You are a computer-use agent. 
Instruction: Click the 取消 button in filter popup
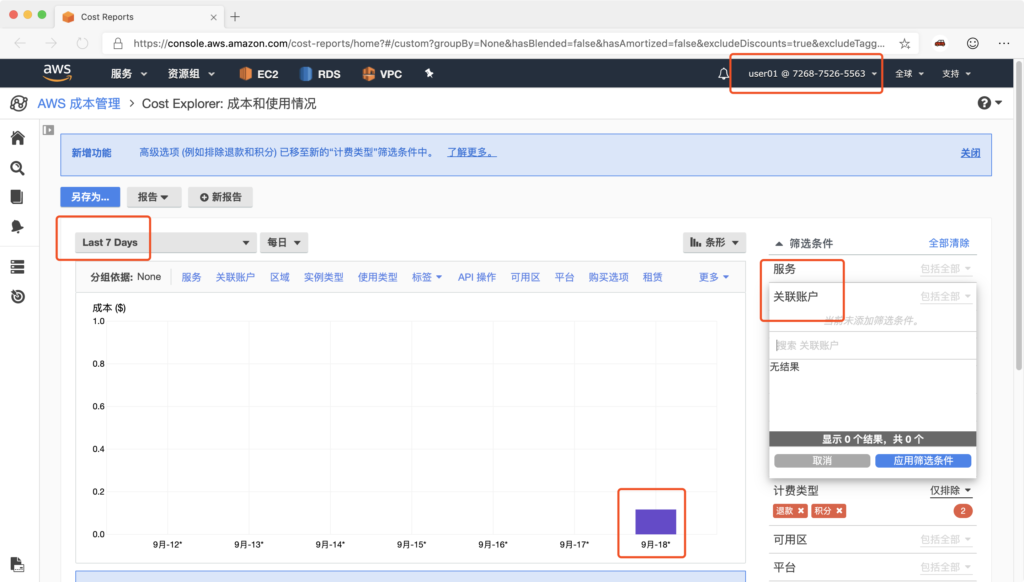tap(822, 461)
